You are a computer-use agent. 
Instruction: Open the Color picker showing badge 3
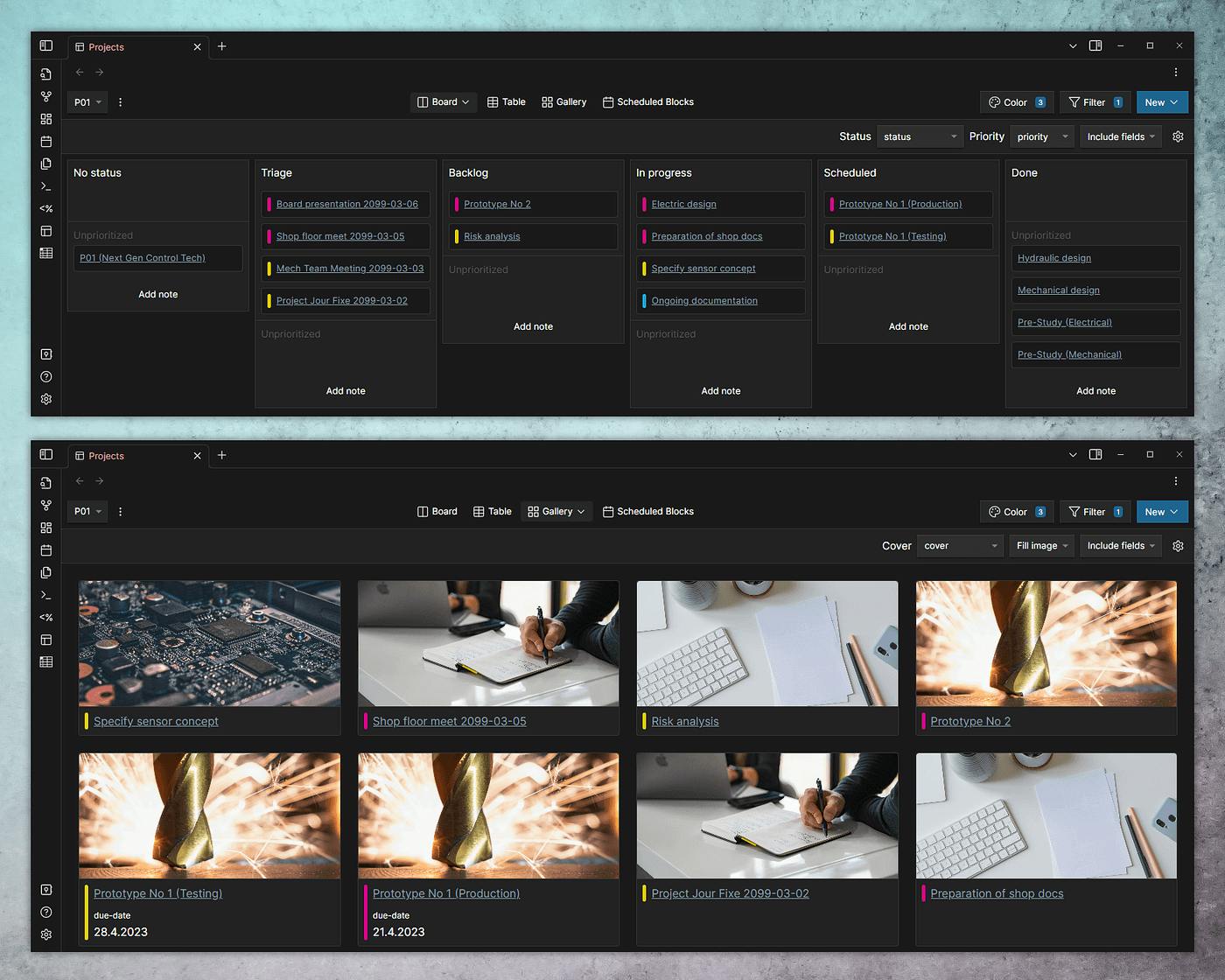1016,101
